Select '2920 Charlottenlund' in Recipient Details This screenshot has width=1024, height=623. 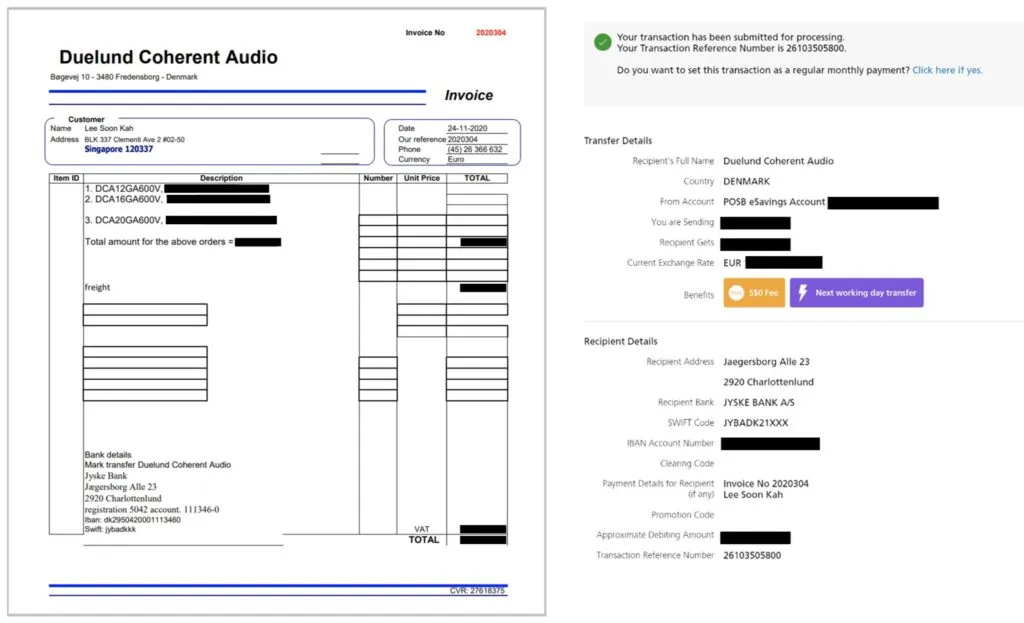pos(768,382)
